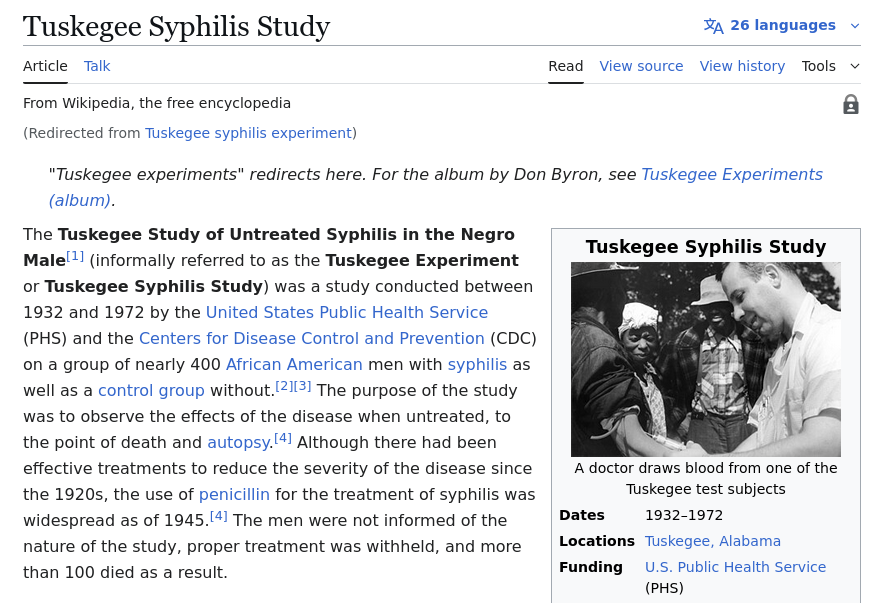
Task: Open the penicillin link
Action: [234, 495]
